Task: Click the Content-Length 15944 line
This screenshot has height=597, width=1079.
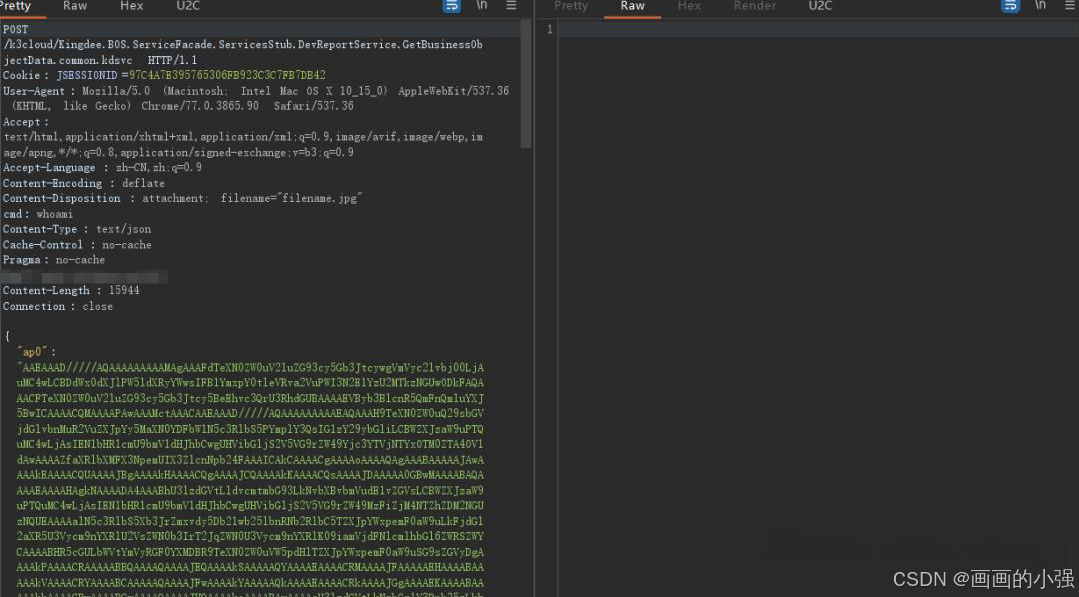Action: click(71, 291)
